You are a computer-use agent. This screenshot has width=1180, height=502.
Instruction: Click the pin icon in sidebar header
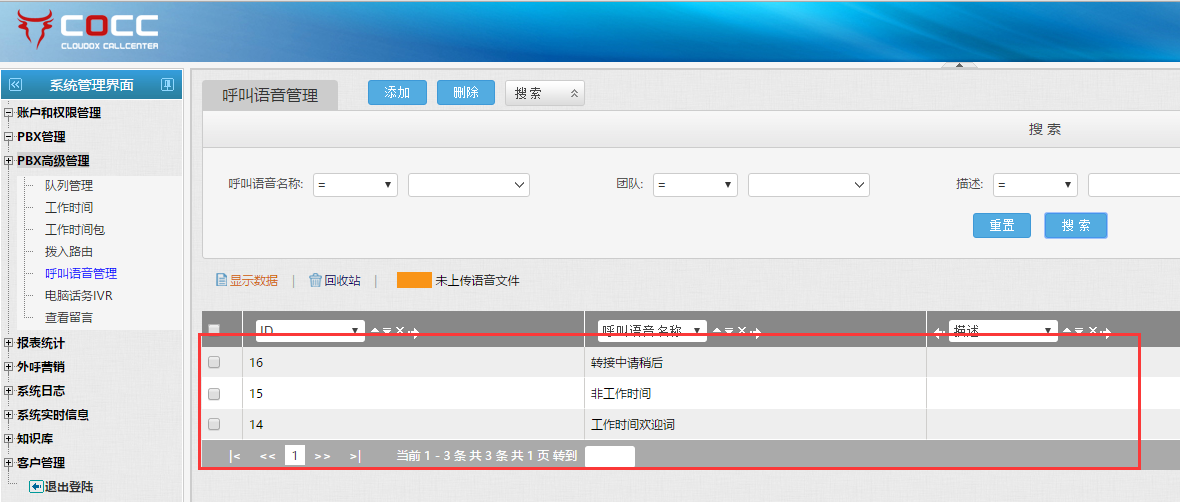tap(167, 85)
